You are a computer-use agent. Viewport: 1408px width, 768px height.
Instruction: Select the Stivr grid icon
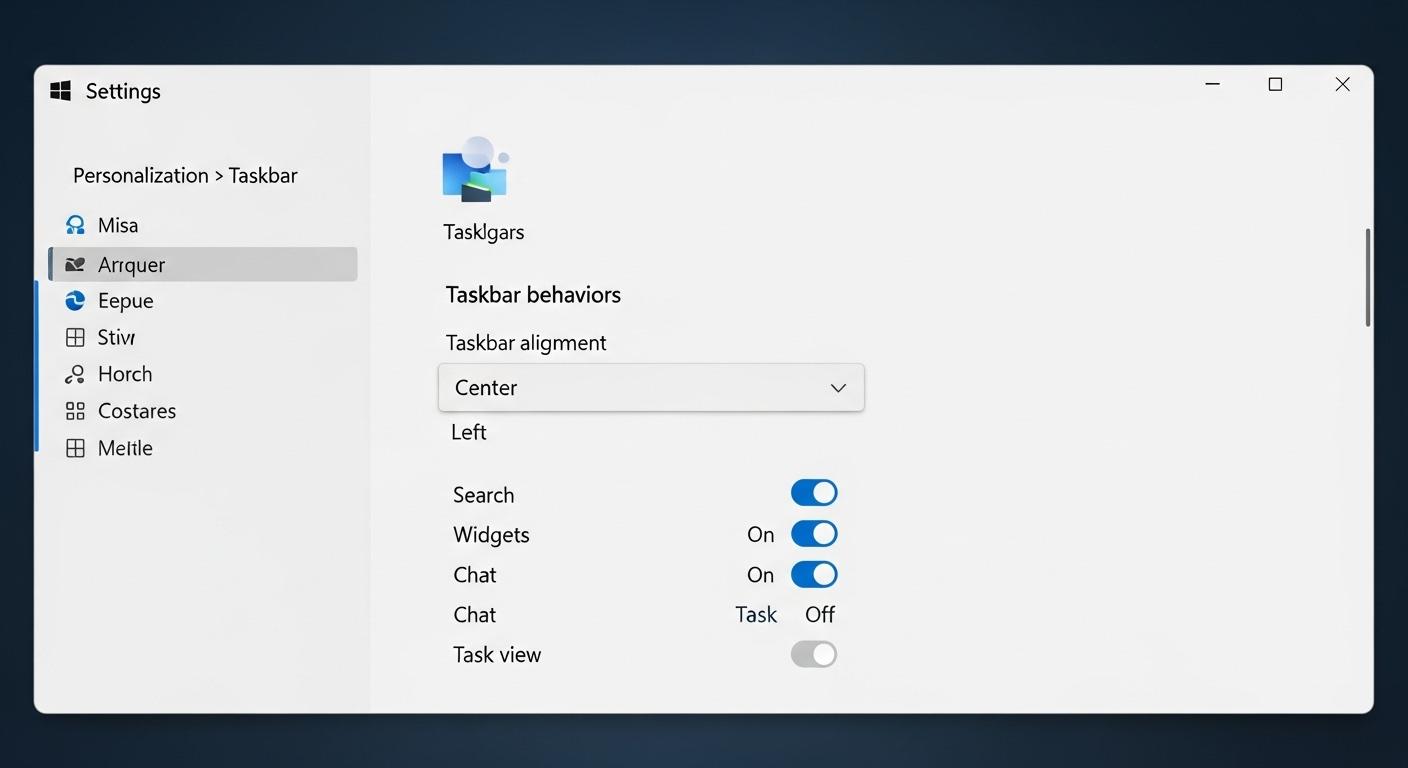pos(76,337)
